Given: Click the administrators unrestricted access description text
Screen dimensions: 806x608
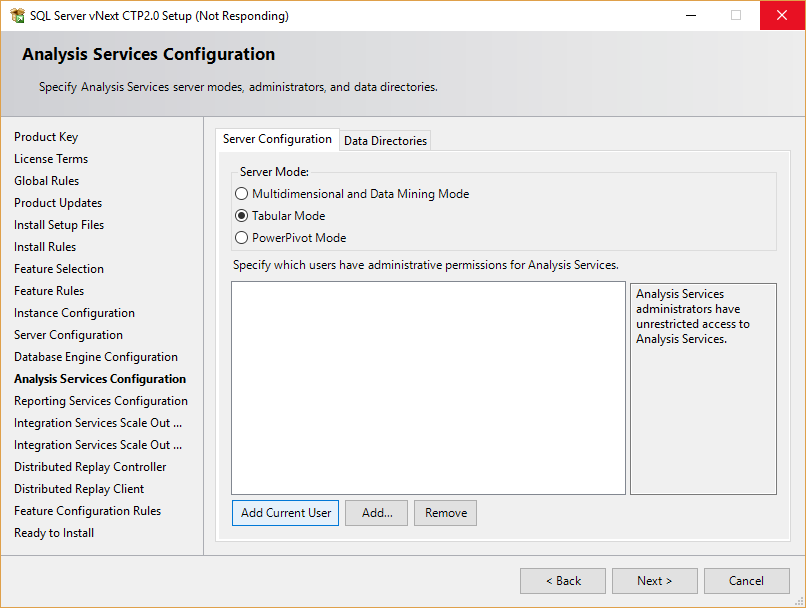Looking at the screenshot, I should tap(692, 317).
